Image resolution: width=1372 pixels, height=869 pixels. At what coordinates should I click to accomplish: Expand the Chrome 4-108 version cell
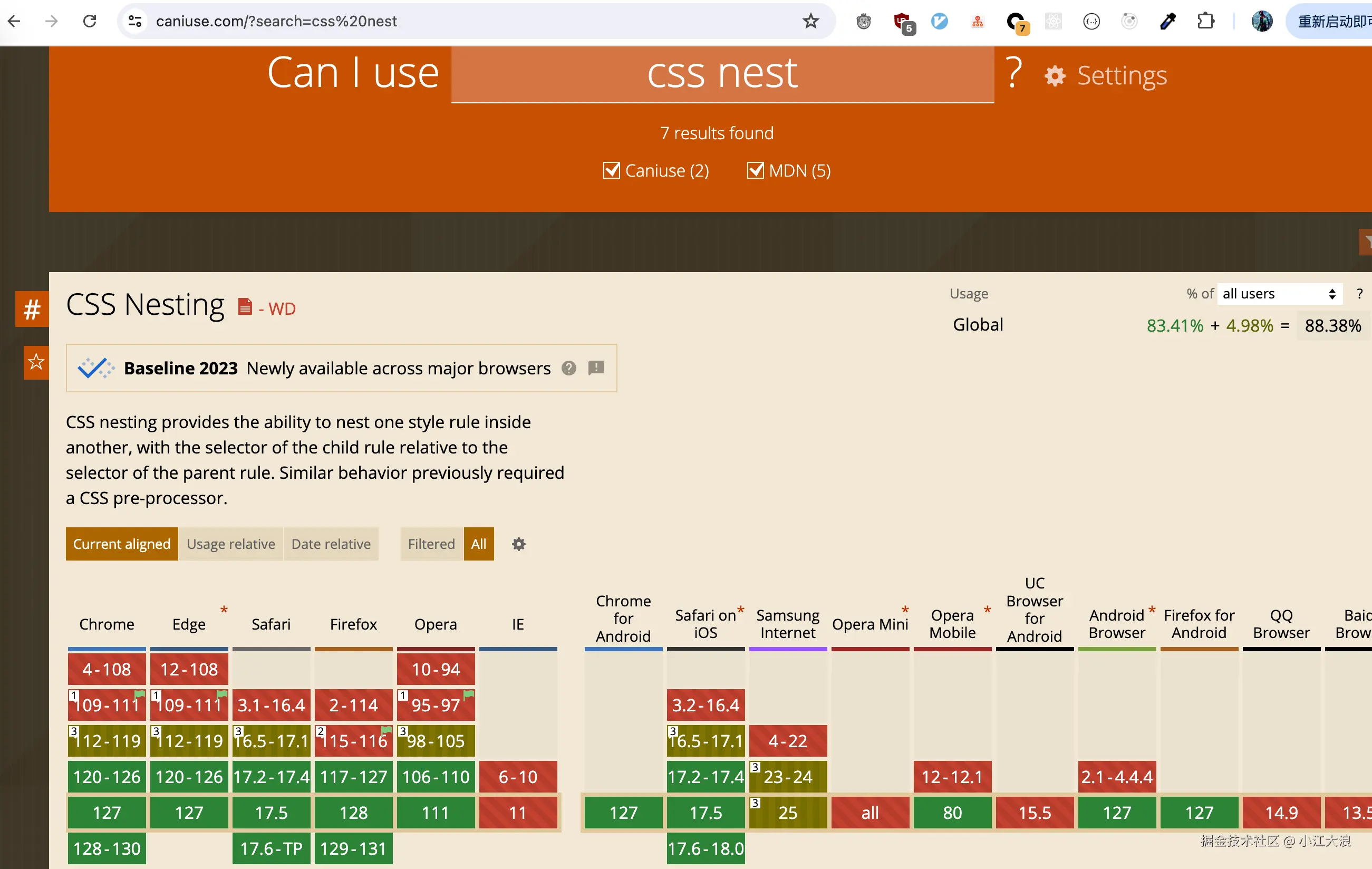107,669
